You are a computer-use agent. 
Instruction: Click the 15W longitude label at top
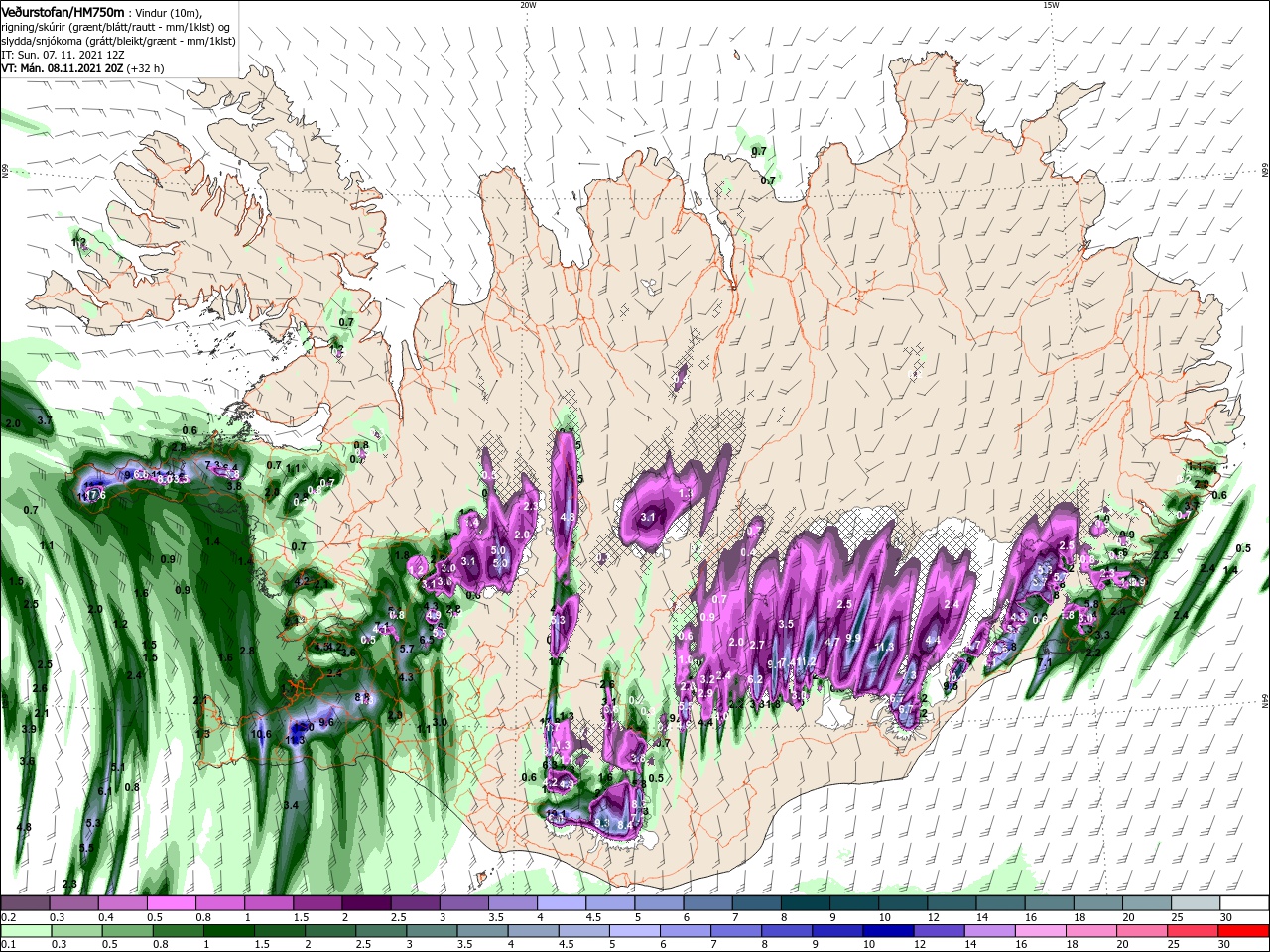1051,5
